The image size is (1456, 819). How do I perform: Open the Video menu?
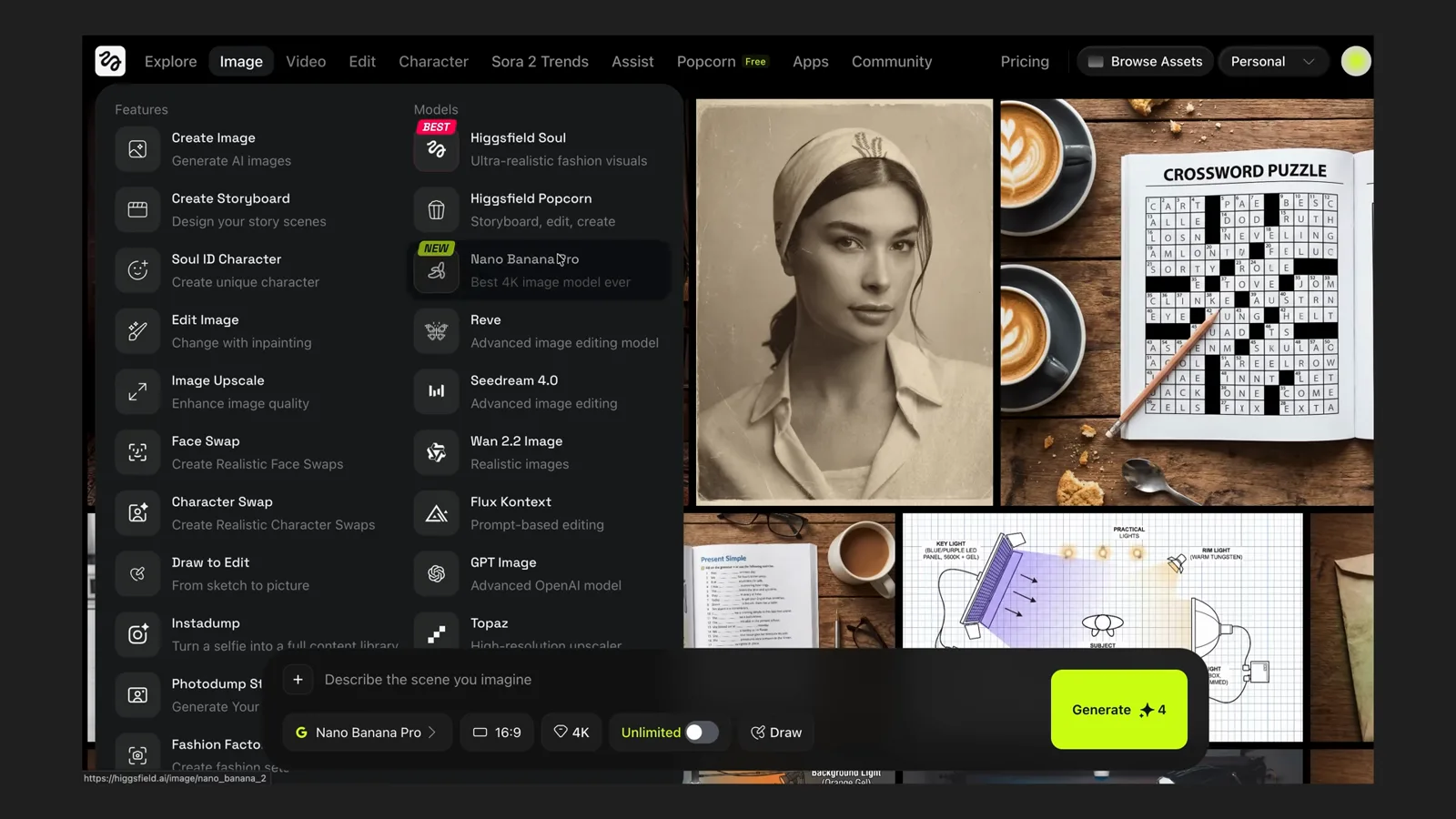(306, 61)
